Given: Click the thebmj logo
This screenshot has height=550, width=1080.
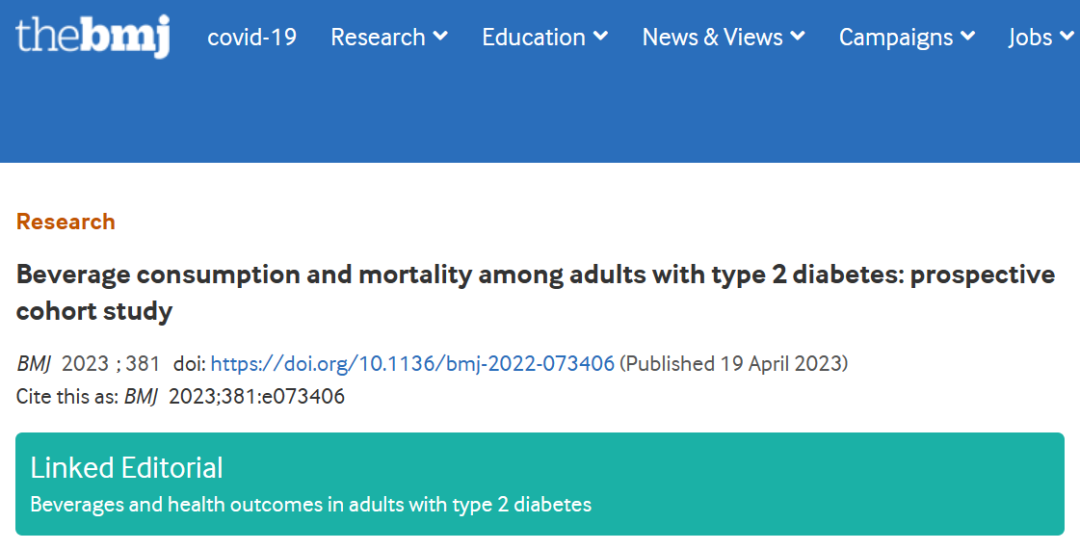Looking at the screenshot, I should click(x=93, y=36).
